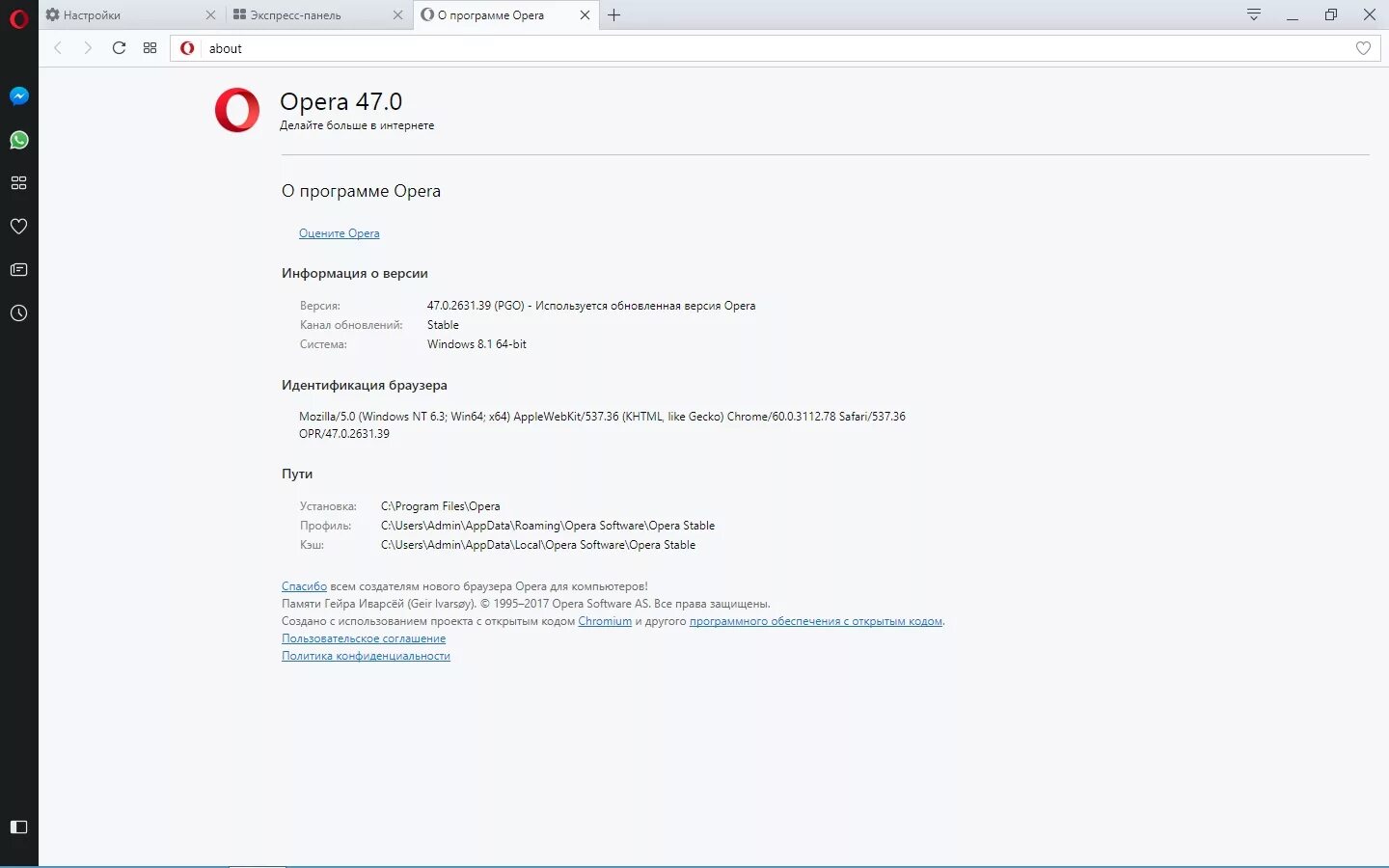Screen dimensions: 1389x868
Task: Close the Настройки tab
Action: pos(210,14)
